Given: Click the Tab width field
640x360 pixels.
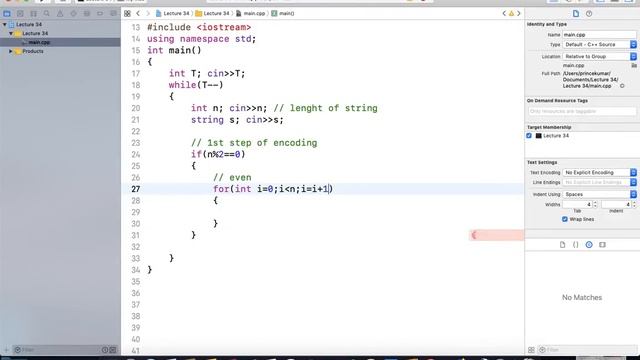Looking at the screenshot, I should click(x=577, y=204).
